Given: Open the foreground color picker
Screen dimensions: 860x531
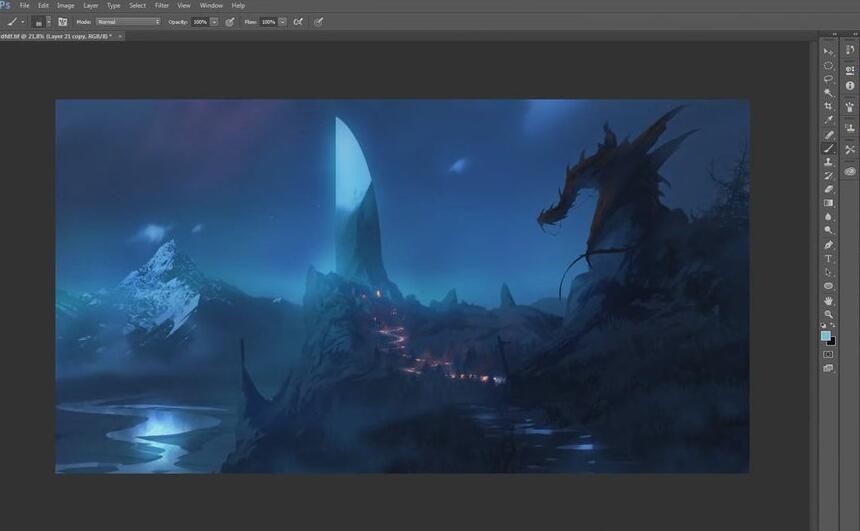Looking at the screenshot, I should 825,336.
